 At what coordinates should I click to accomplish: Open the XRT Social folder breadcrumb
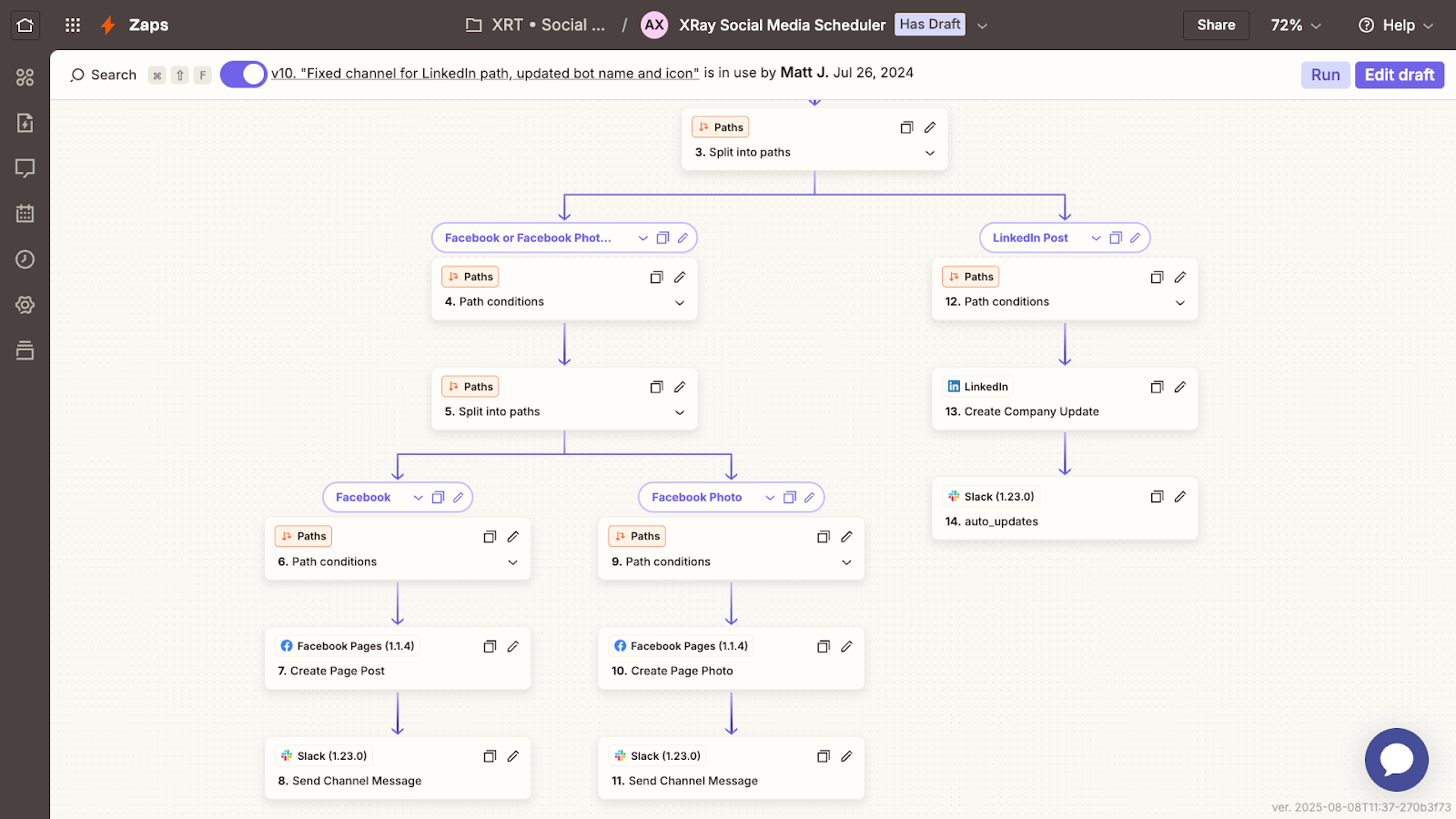coord(535,25)
